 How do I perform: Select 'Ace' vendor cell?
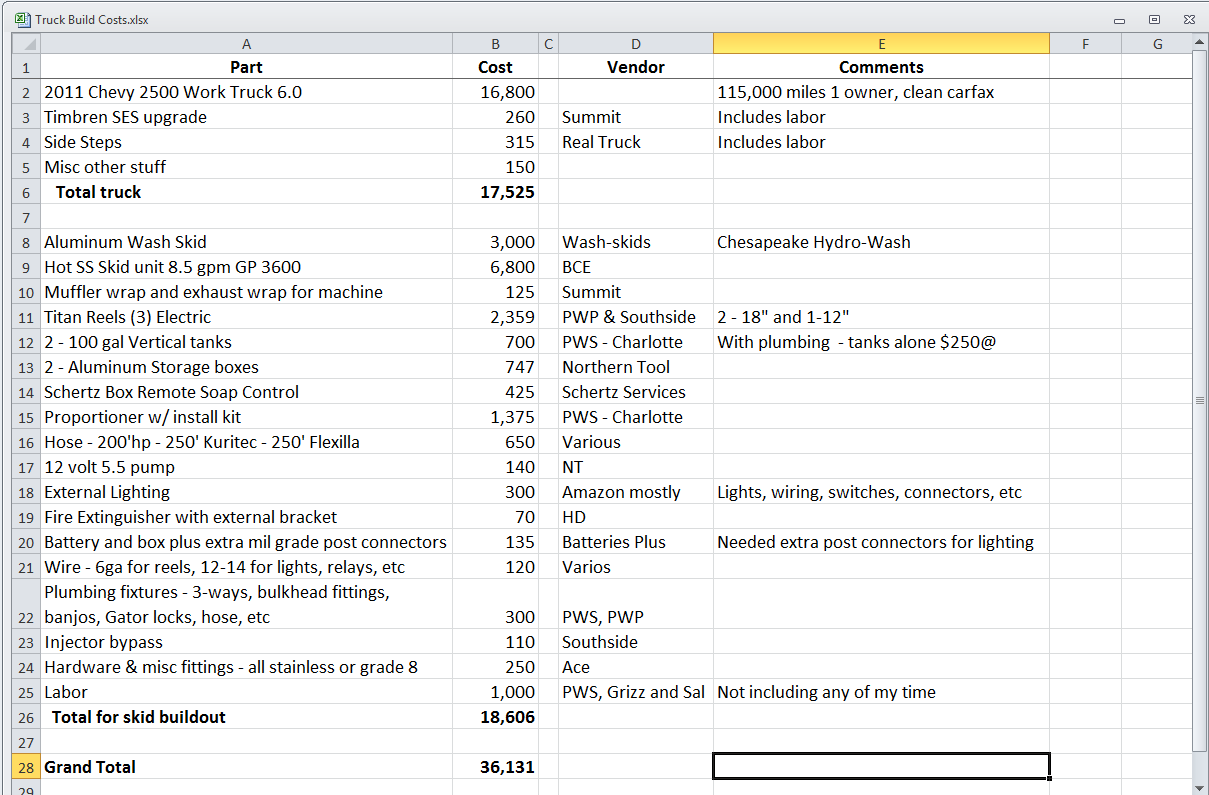636,667
